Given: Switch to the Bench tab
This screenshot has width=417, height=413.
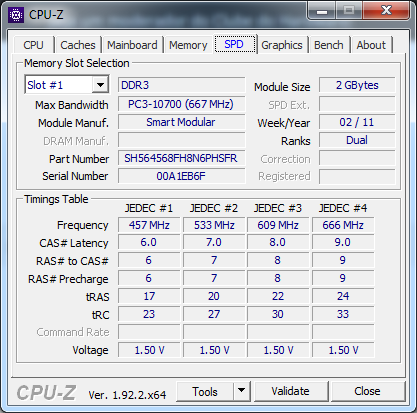Looking at the screenshot, I should coord(329,45).
